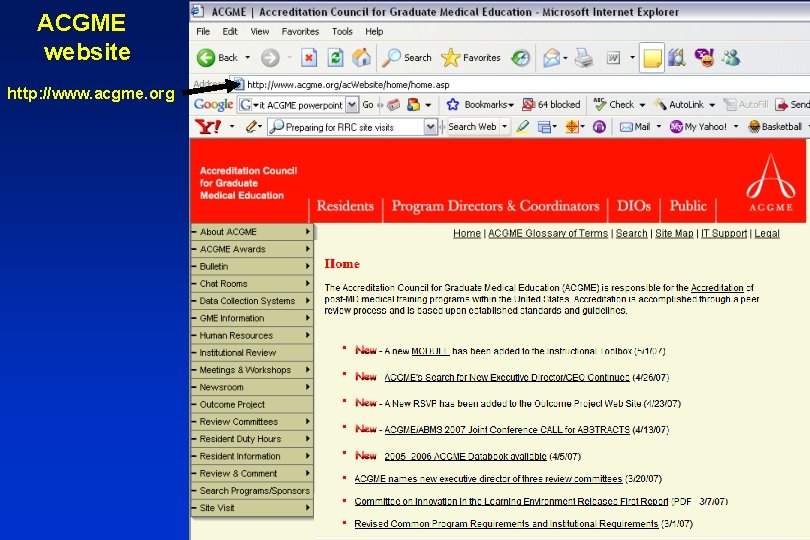The width and height of the screenshot is (810, 540).
Task: Click the ACGME Glossary of Terms link
Action: coord(548,234)
